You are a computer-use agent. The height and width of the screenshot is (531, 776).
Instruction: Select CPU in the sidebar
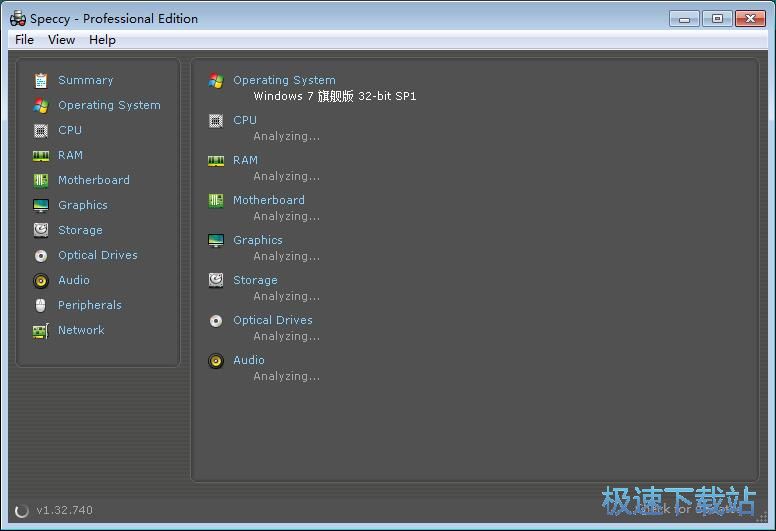(x=70, y=130)
